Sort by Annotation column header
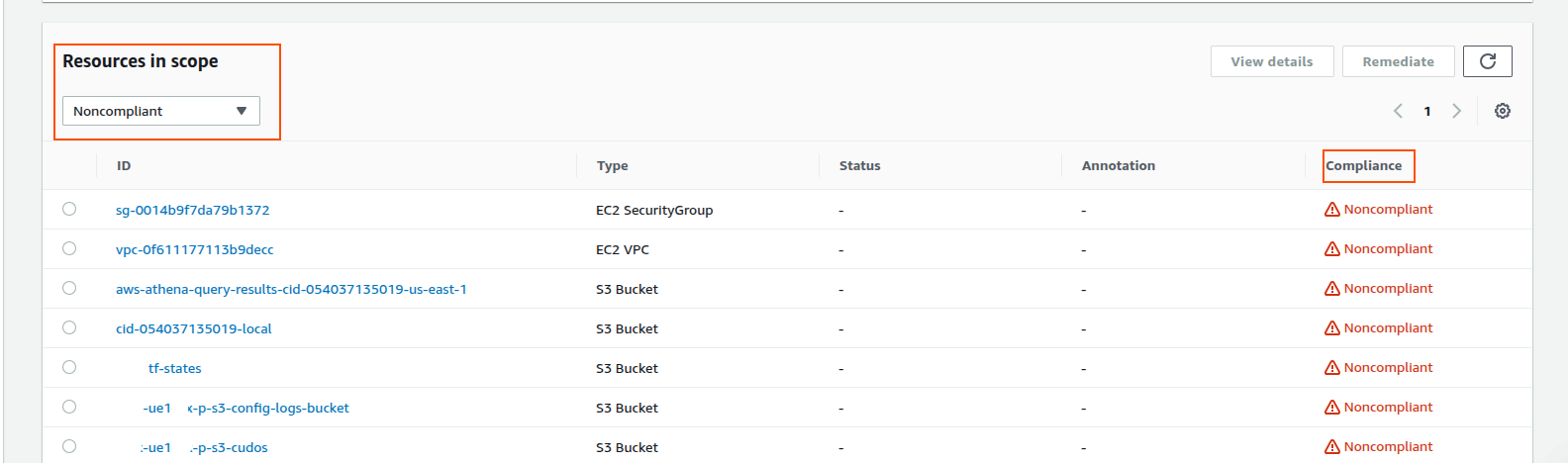The width and height of the screenshot is (1568, 463). pos(1118,166)
